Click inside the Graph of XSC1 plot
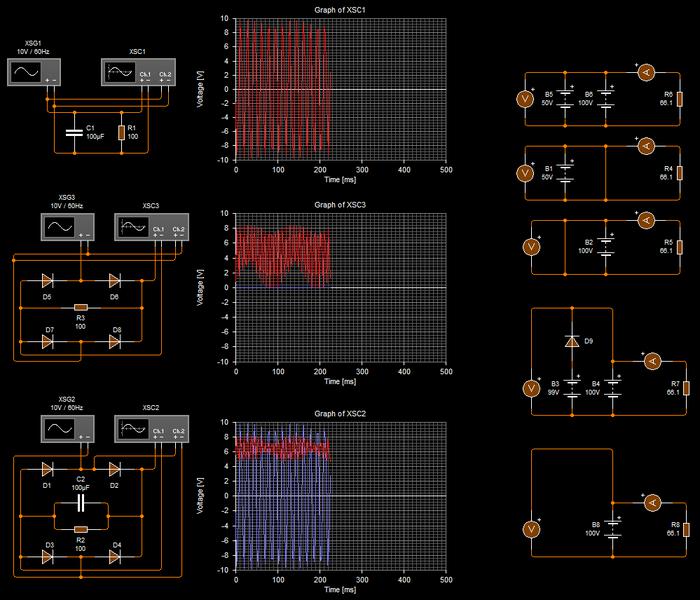Screen dimensions: 700x600 point(341,89)
